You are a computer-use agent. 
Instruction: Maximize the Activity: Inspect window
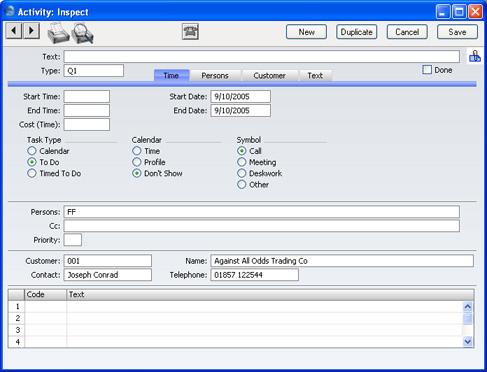(459, 12)
